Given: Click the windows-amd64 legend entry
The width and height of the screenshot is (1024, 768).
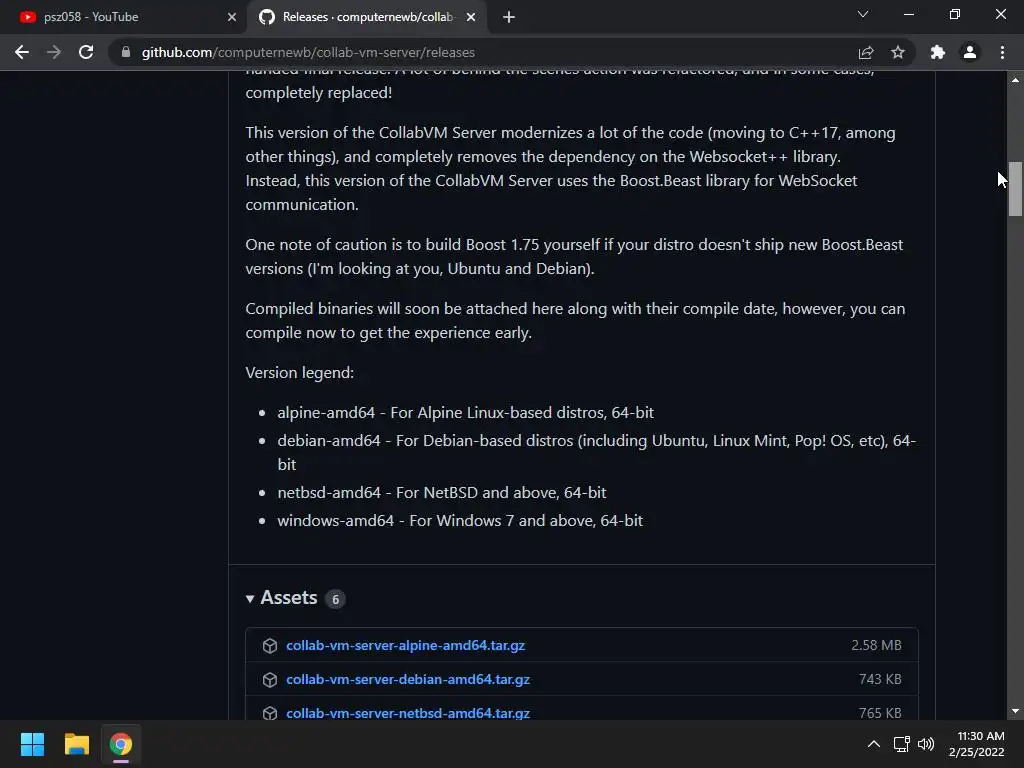Looking at the screenshot, I should 460,520.
